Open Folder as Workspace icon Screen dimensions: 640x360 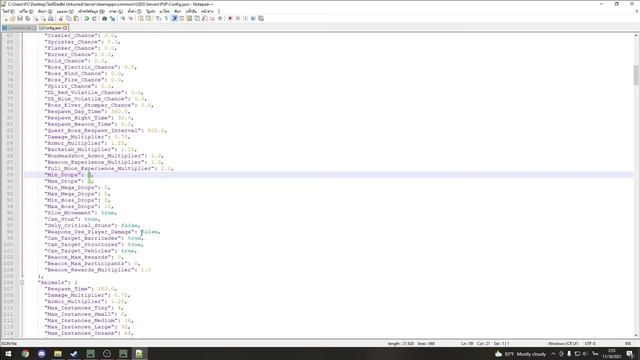(x=212, y=18)
